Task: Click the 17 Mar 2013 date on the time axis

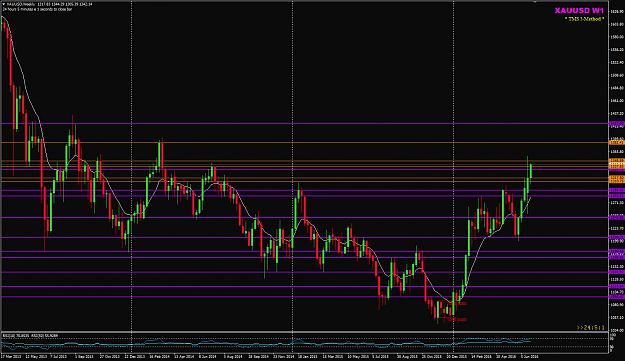Action: click(x=11, y=357)
